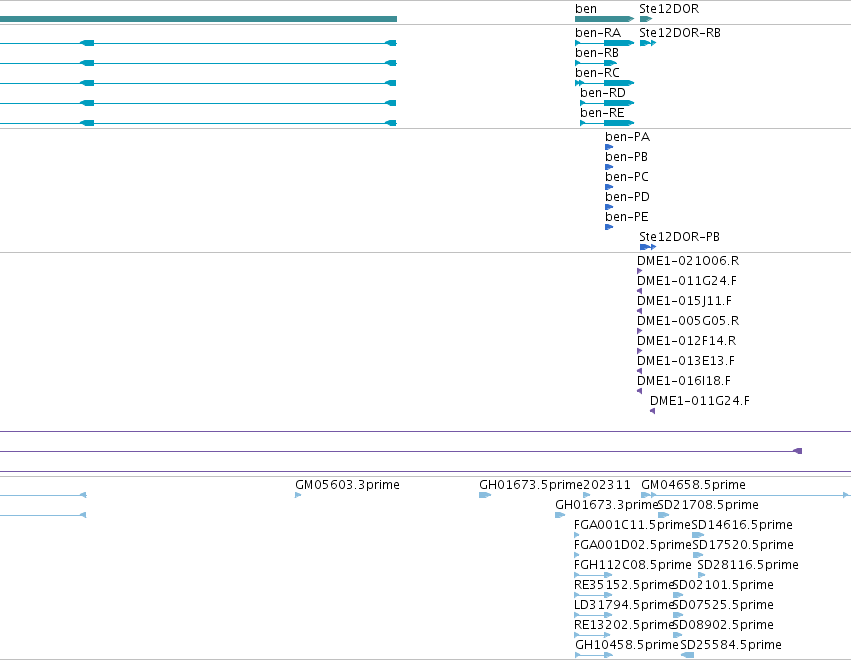This screenshot has height=660, width=851.
Task: Select the GM05603.3prime arrow glyph
Action: tap(298, 495)
